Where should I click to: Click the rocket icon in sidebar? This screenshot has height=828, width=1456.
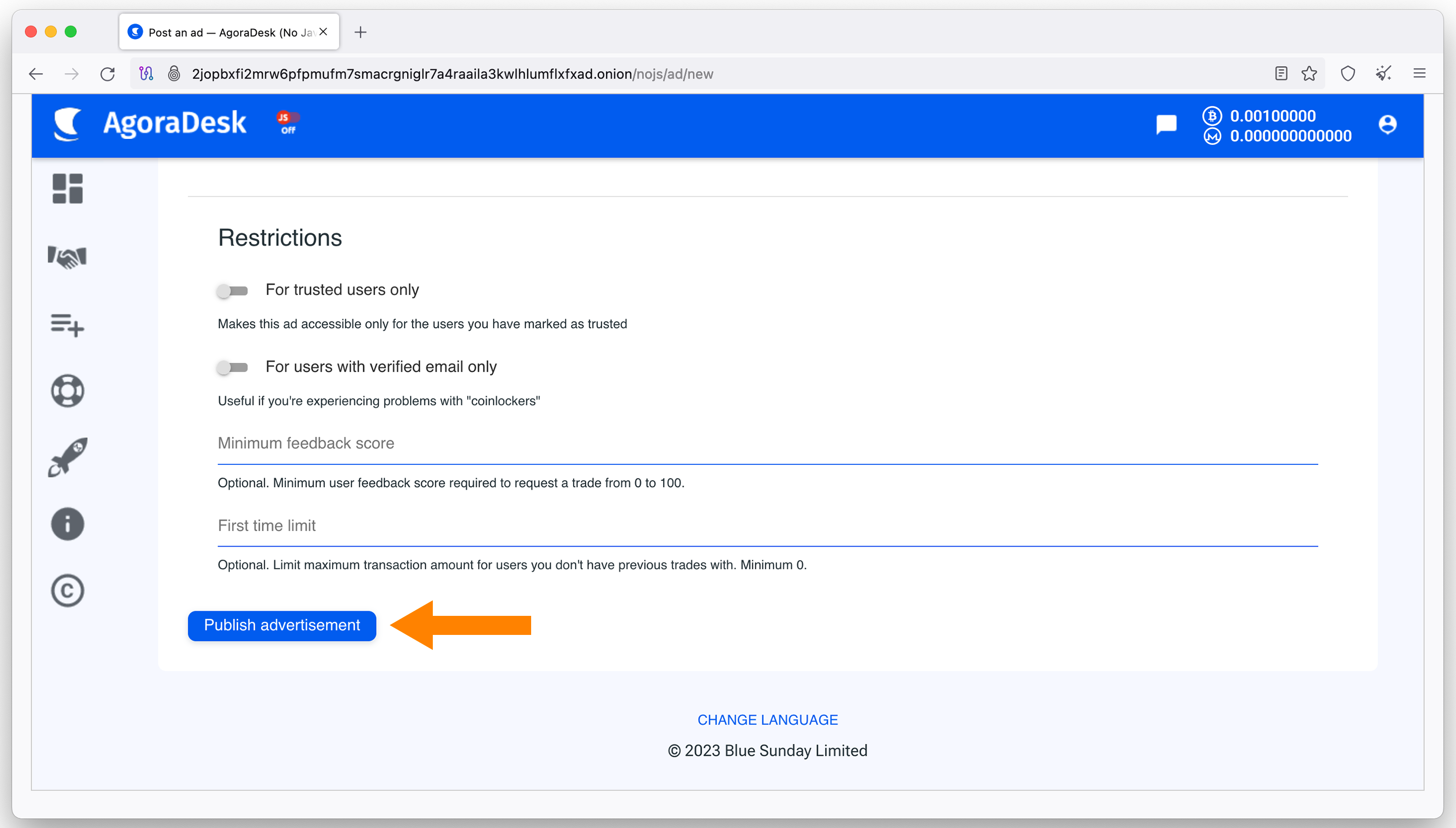point(68,457)
